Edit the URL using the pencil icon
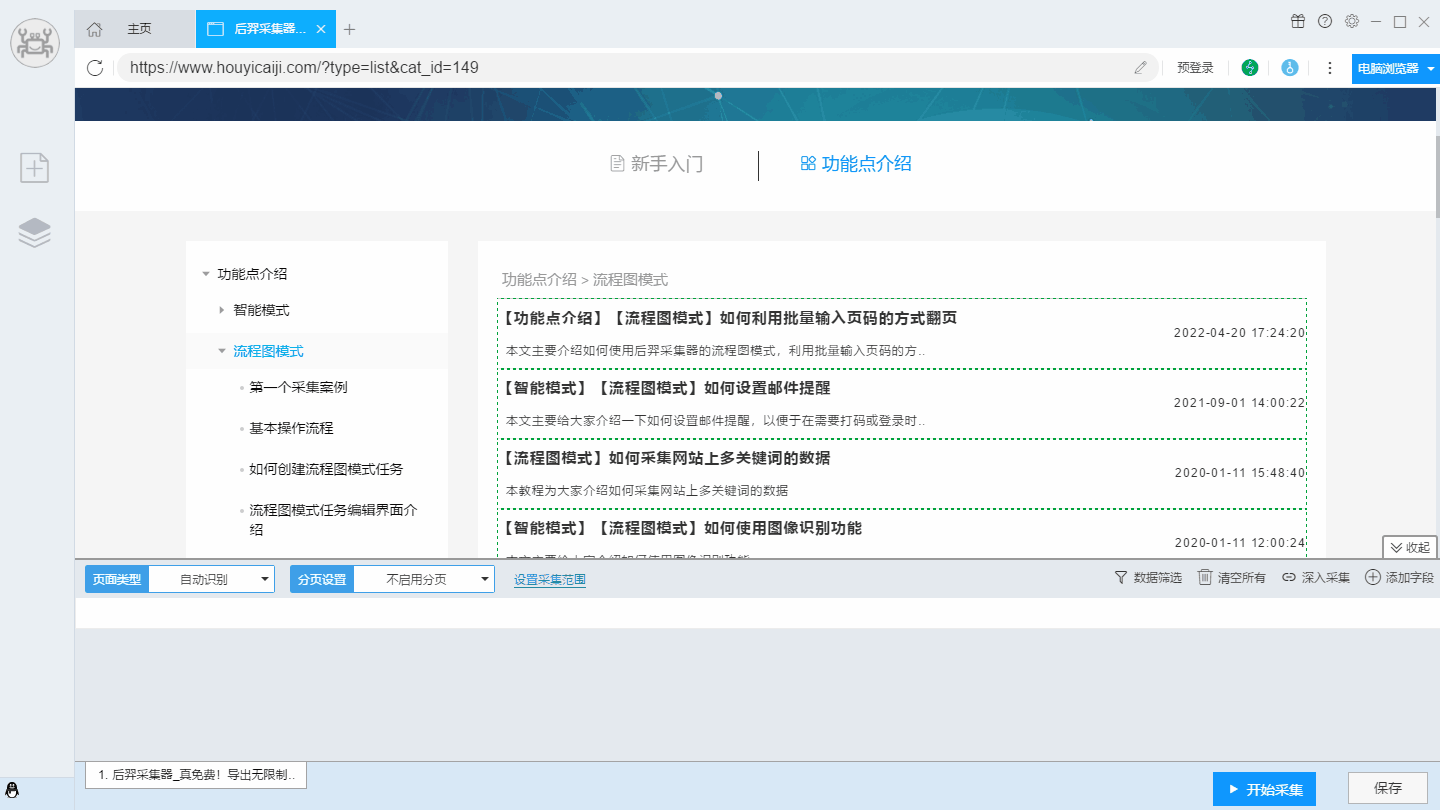 [x=1141, y=68]
